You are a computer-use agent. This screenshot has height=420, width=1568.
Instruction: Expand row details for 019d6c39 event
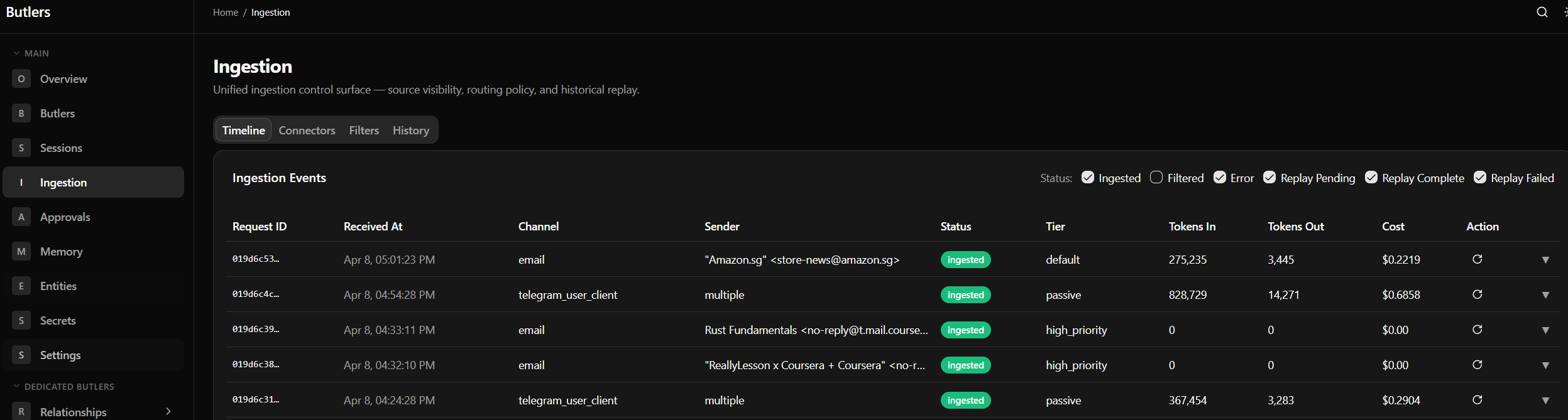pyautogui.click(x=1545, y=330)
